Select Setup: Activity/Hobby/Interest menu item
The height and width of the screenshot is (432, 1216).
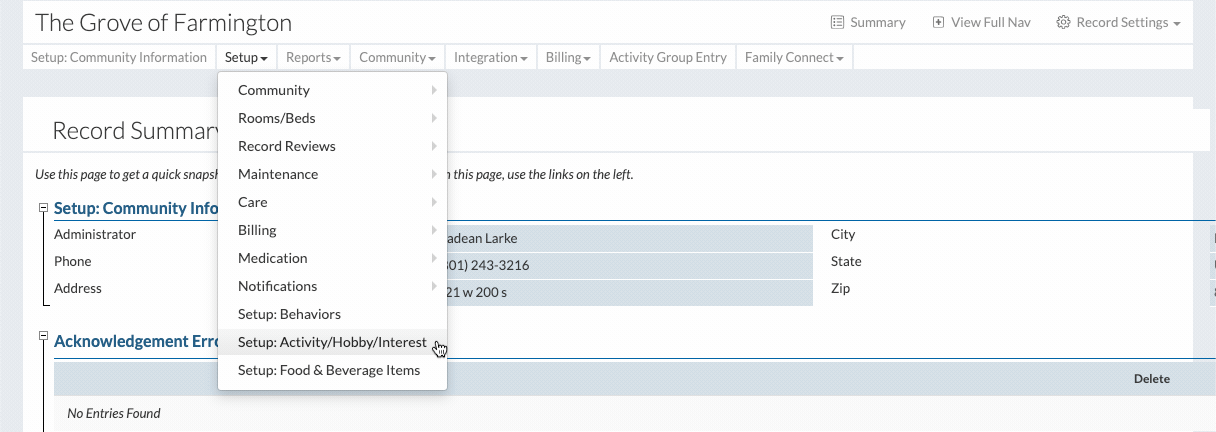[332, 343]
